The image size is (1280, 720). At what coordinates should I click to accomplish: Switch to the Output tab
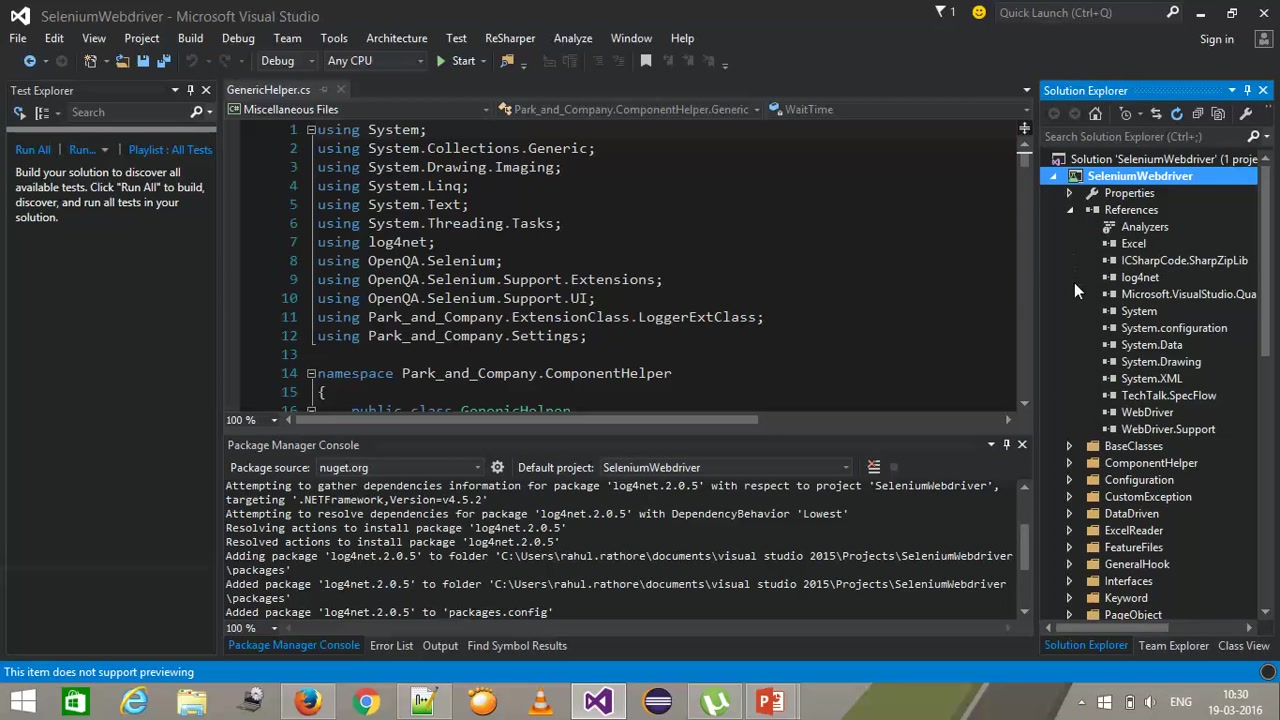440,645
